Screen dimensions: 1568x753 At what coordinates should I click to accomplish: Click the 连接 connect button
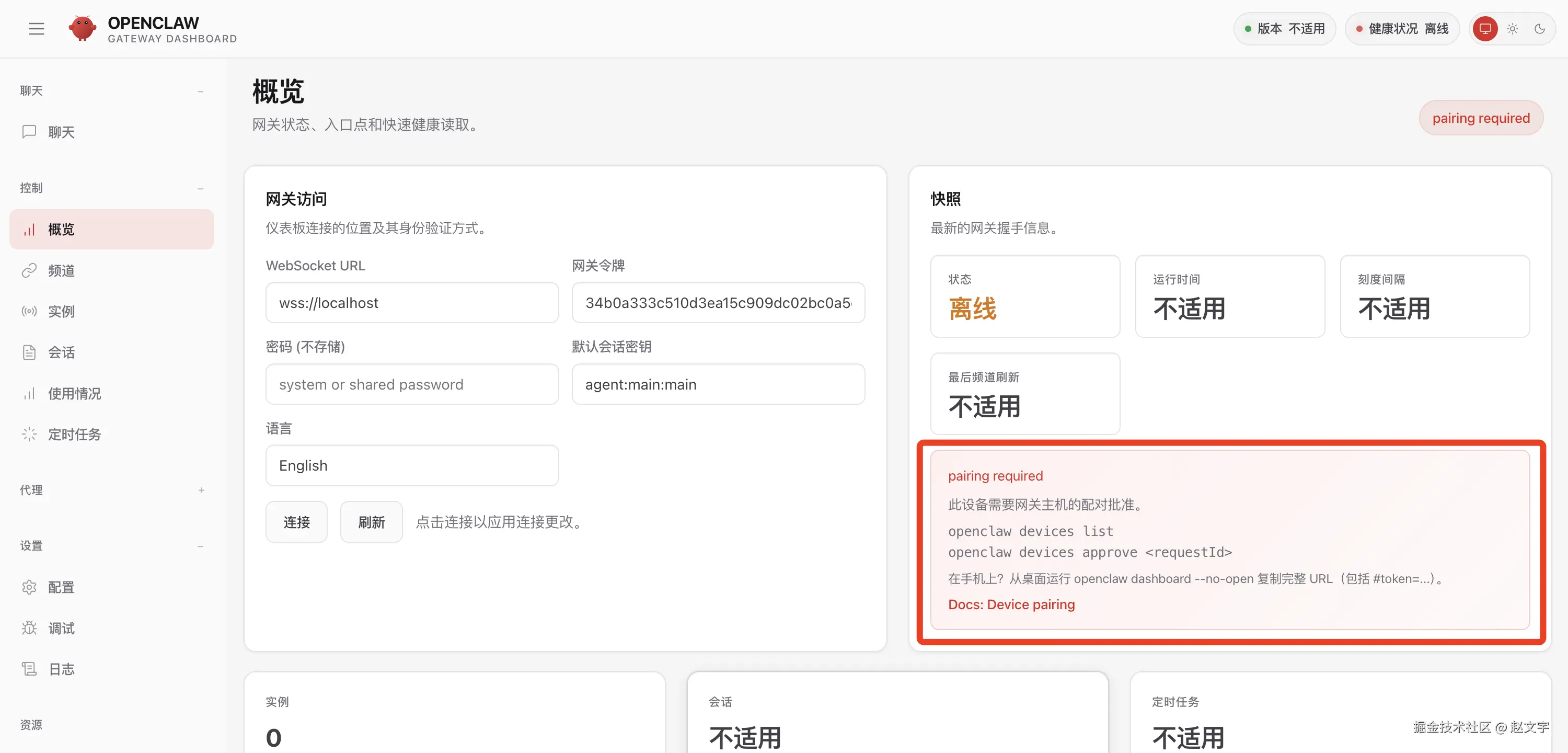[296, 521]
